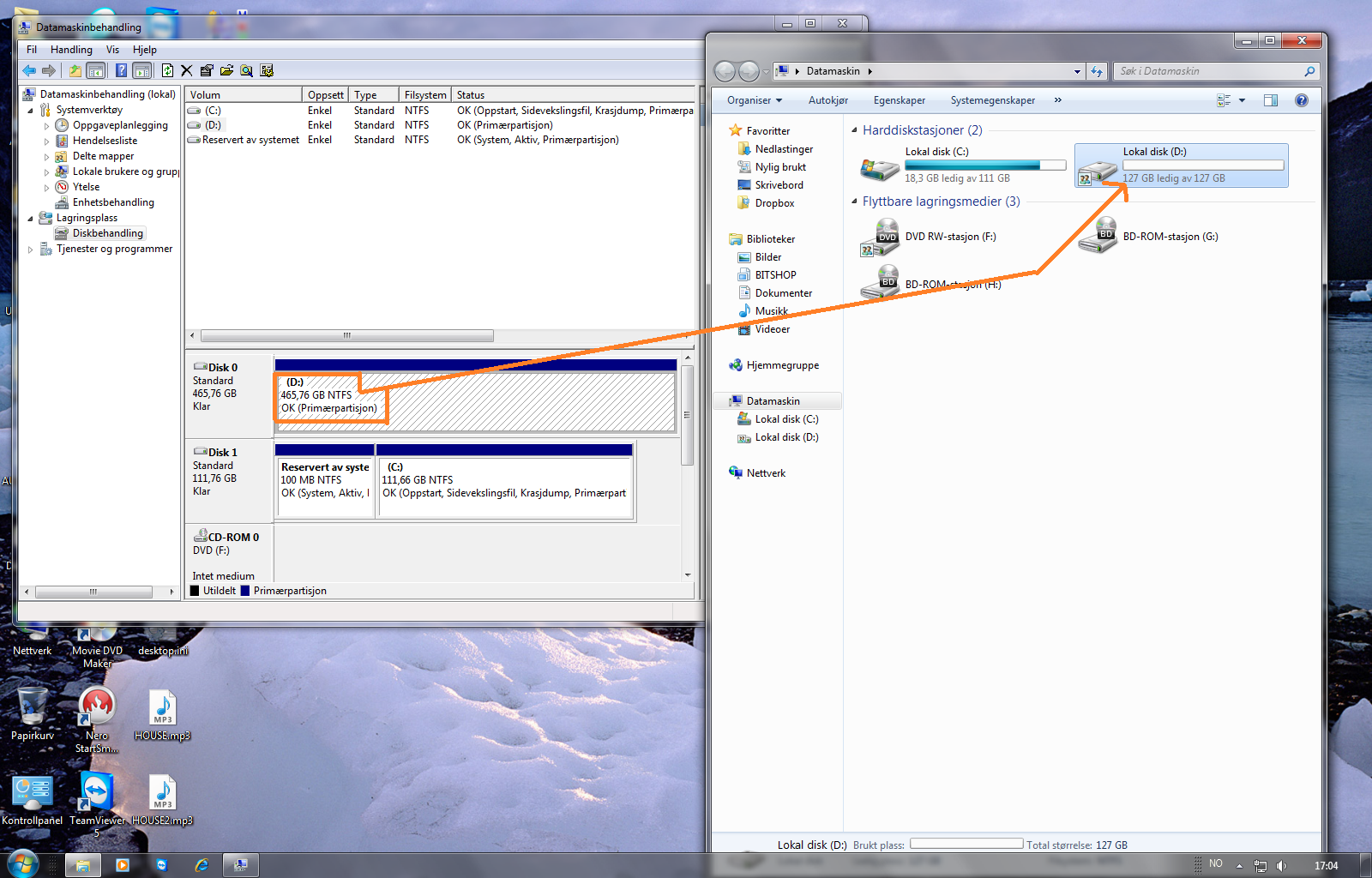Click the Back arrow in Datamaskinbehandling toolbar

29,70
